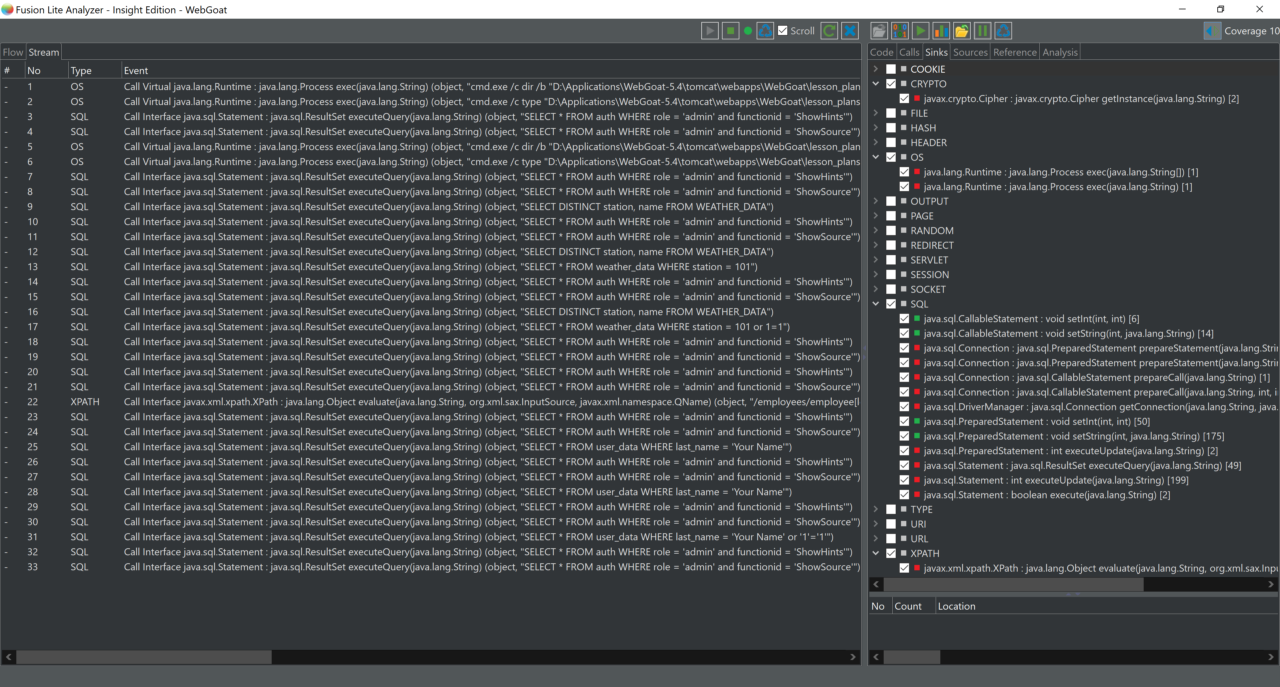Click the blue X clear icon
The width and height of the screenshot is (1280, 687).
coord(850,31)
